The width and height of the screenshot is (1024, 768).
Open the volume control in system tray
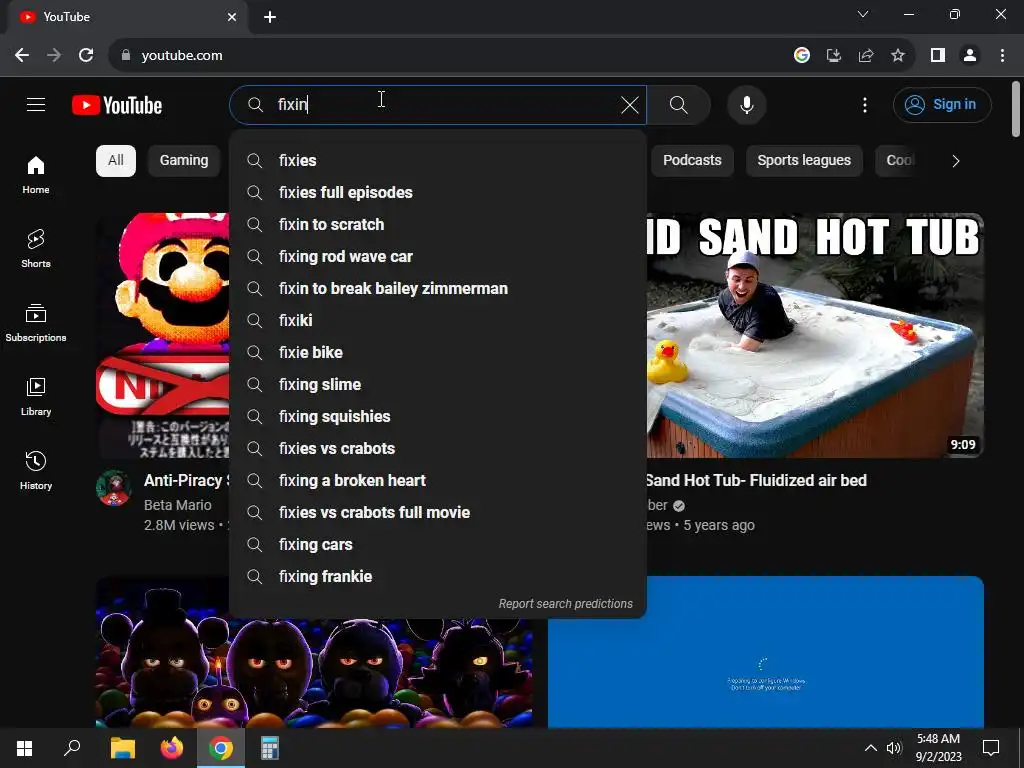[894, 748]
